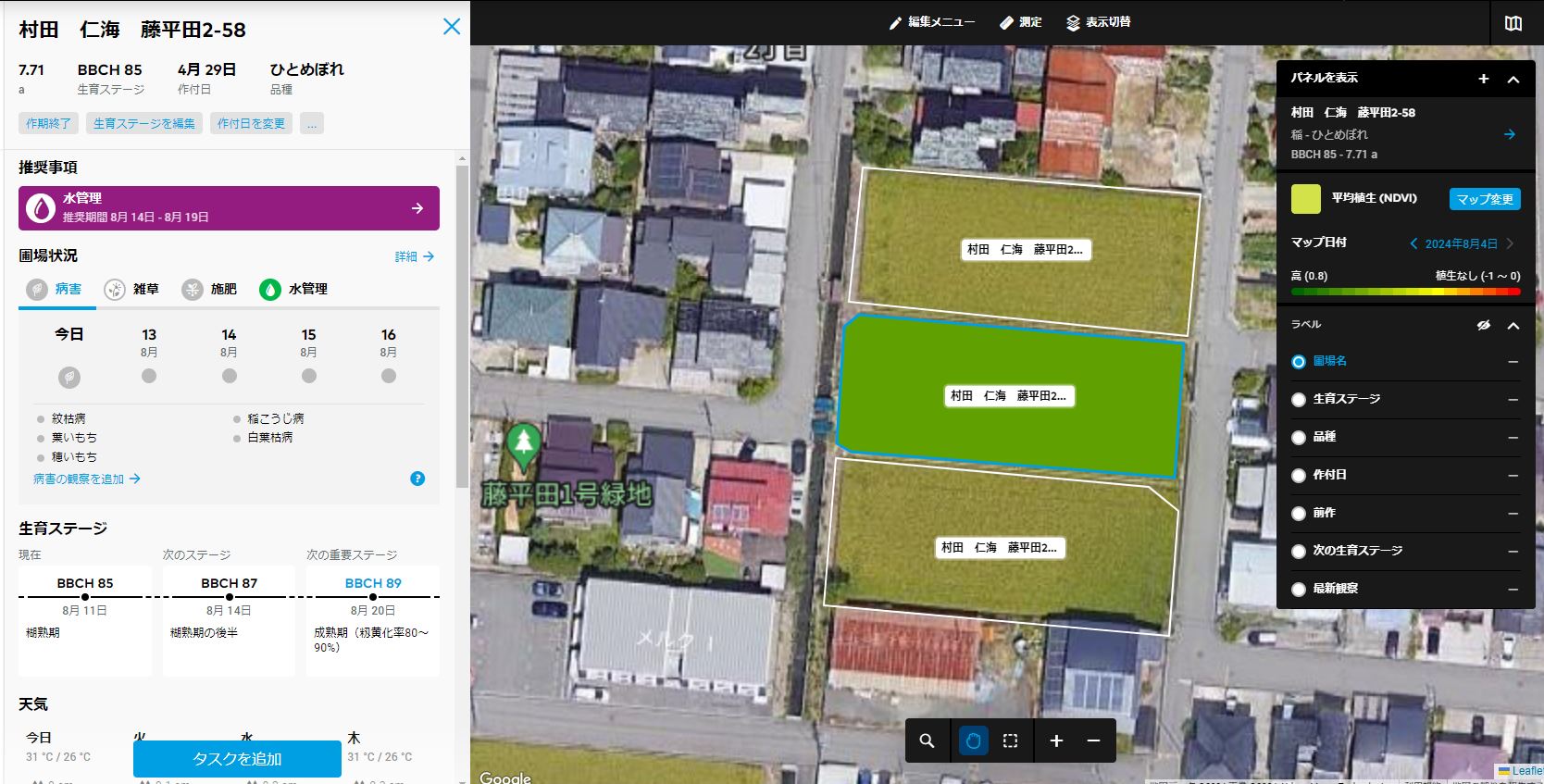The width and height of the screenshot is (1544, 784).
Task: Click the map search magnifier icon
Action: point(927,740)
